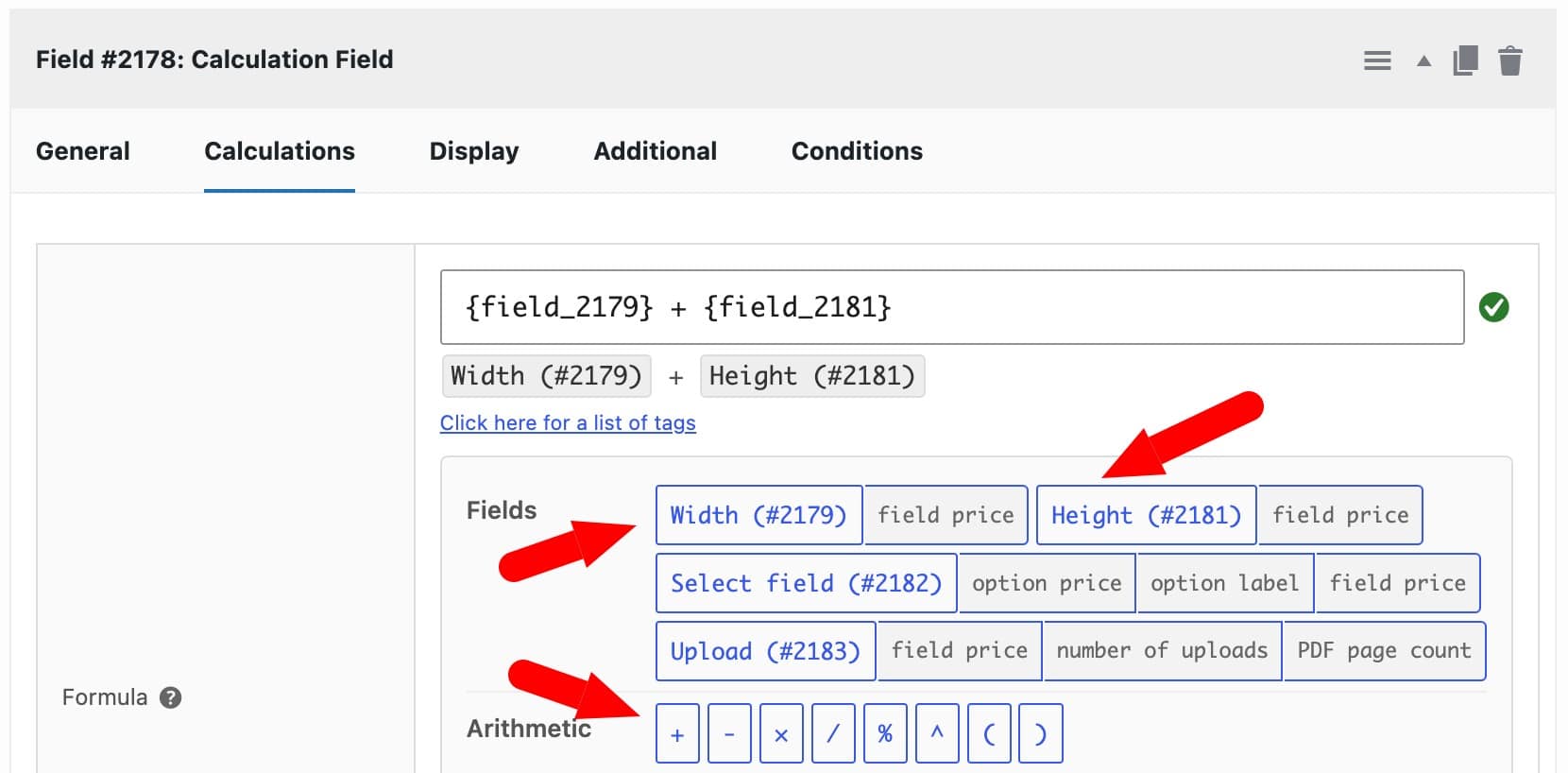Open 'Click here for a list of tags' link
The image size is (1568, 773).
[568, 422]
